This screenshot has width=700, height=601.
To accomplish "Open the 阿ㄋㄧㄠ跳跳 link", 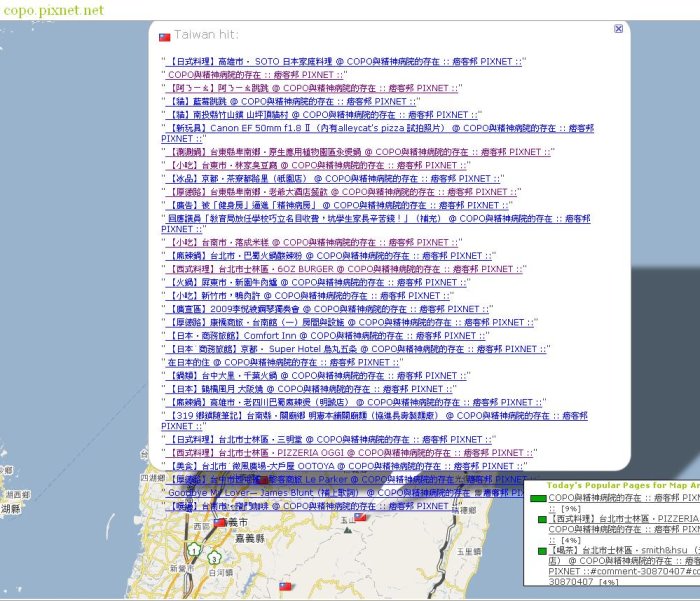I will coord(312,88).
